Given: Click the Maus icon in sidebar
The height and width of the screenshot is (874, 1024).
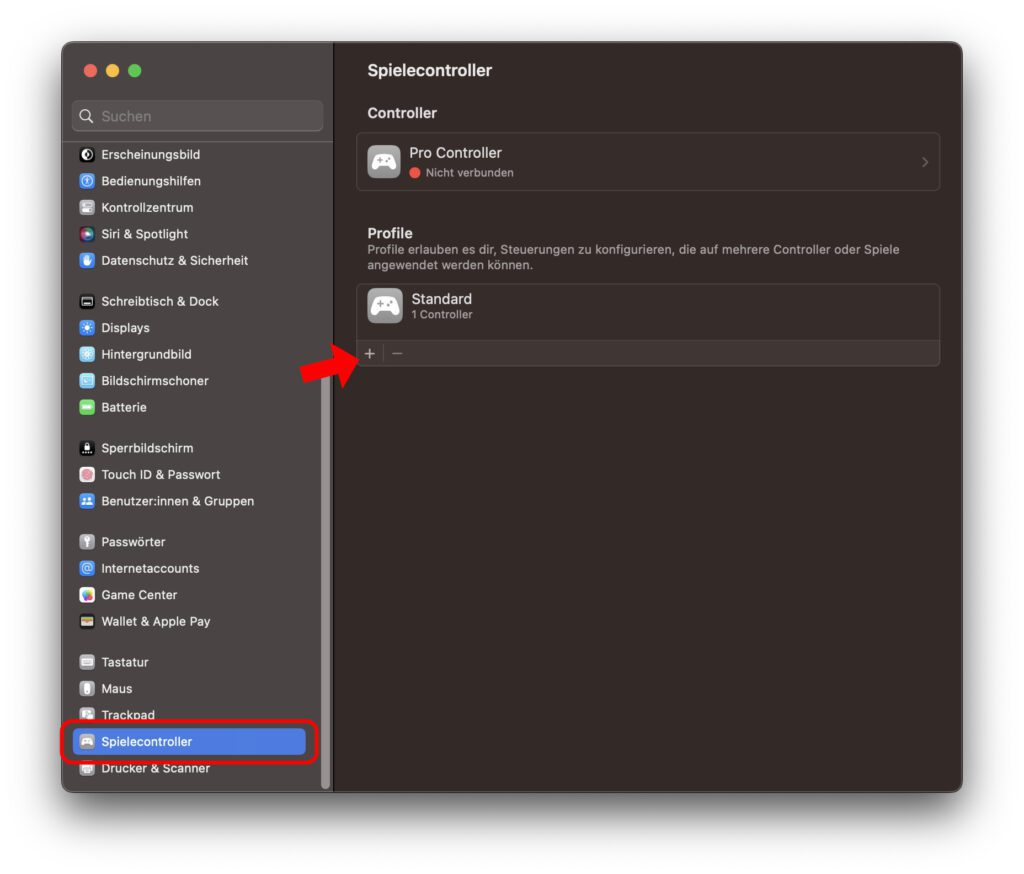Looking at the screenshot, I should tap(87, 688).
